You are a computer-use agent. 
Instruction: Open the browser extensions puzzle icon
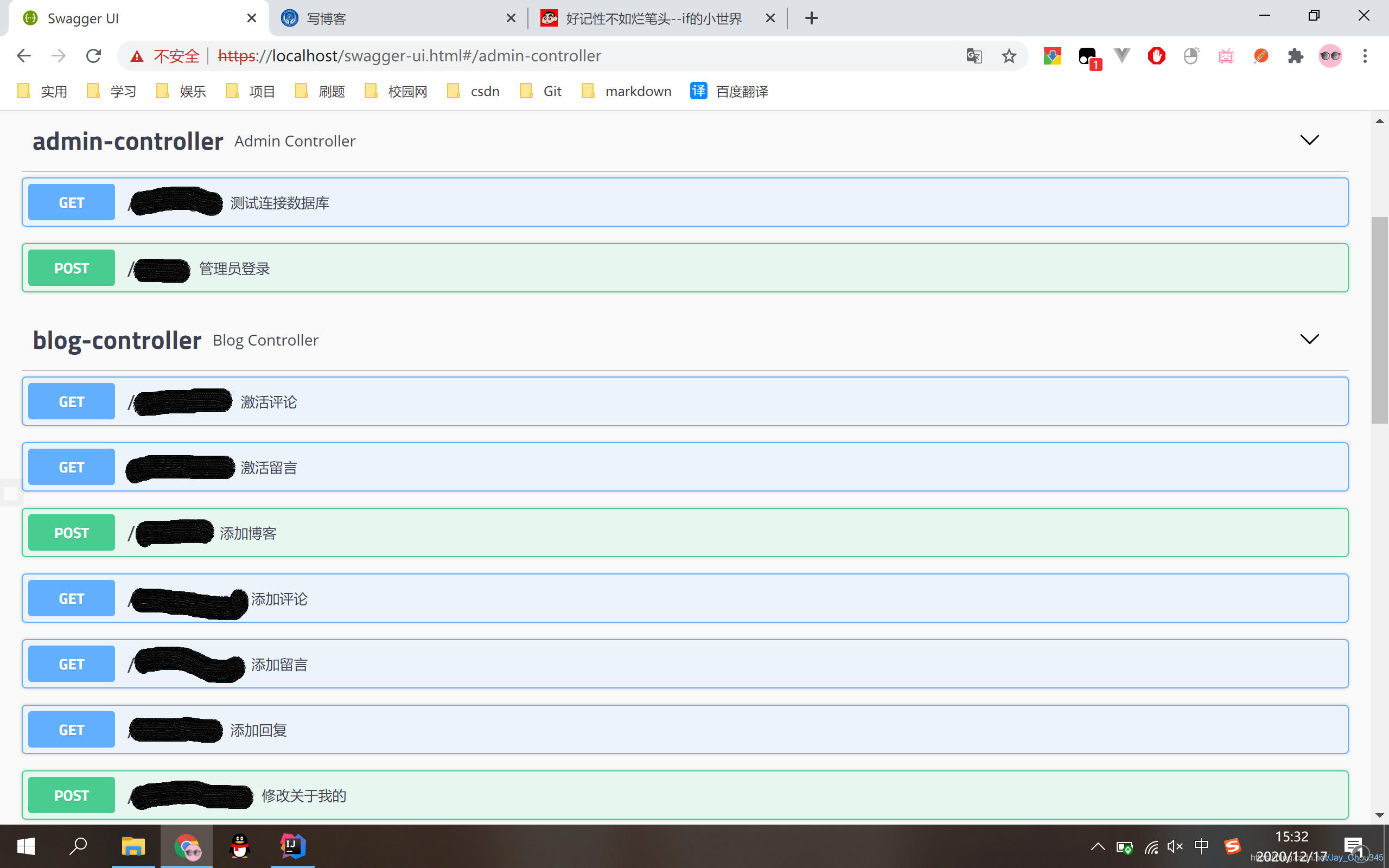1295,56
